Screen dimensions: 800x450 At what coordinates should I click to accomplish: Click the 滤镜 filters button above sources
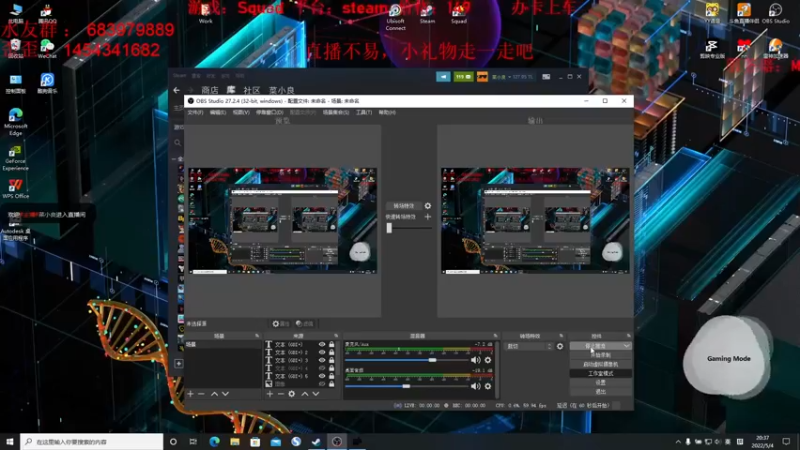click(305, 323)
